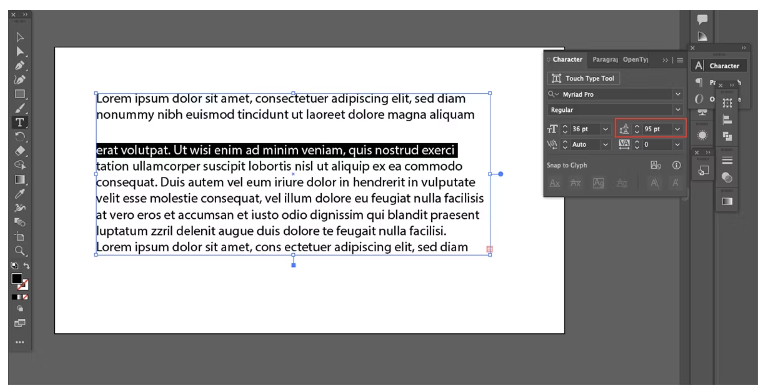
Task: Open the Edit Toolbar three dots
Action: (x=20, y=342)
